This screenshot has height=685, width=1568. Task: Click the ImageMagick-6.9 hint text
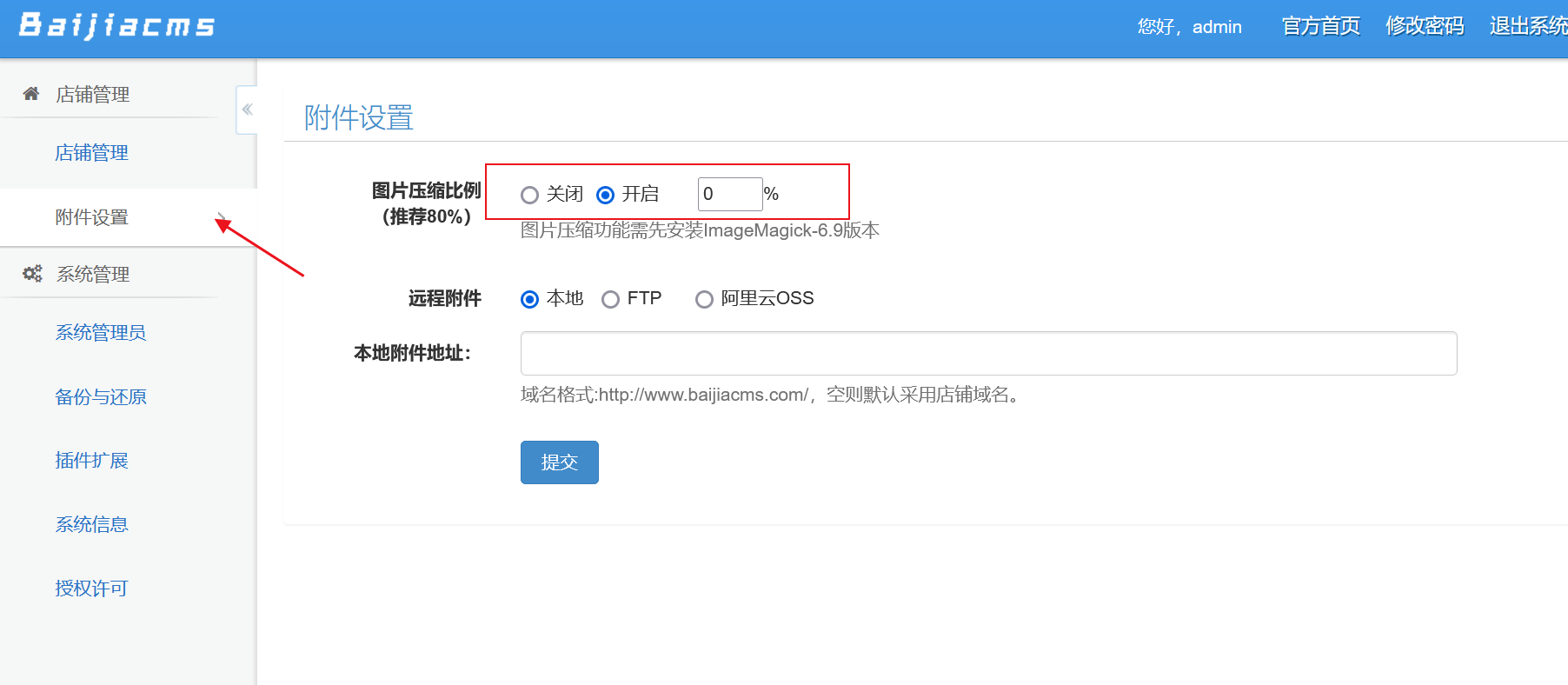click(700, 230)
